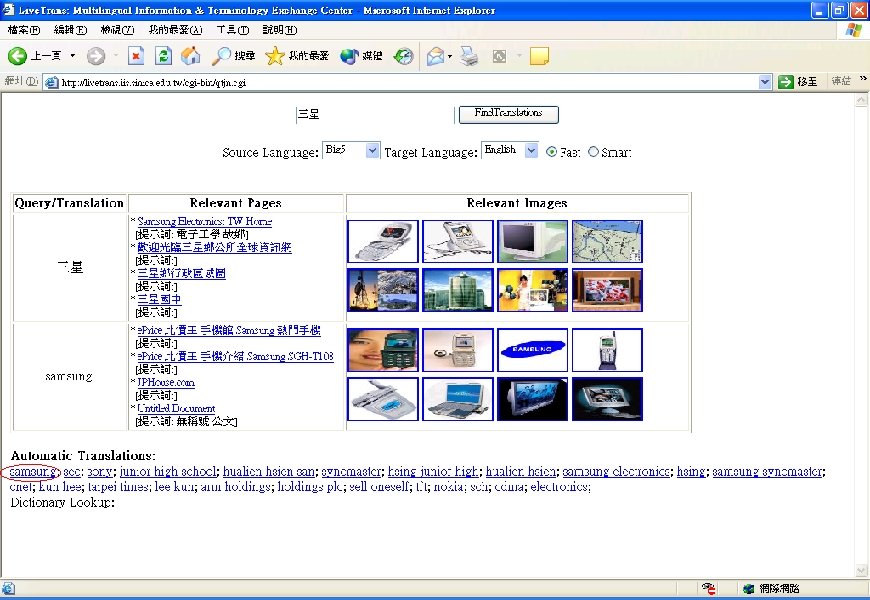The image size is (870, 600).
Task: Open the address bar URL dropdown arrow
Action: pos(765,82)
